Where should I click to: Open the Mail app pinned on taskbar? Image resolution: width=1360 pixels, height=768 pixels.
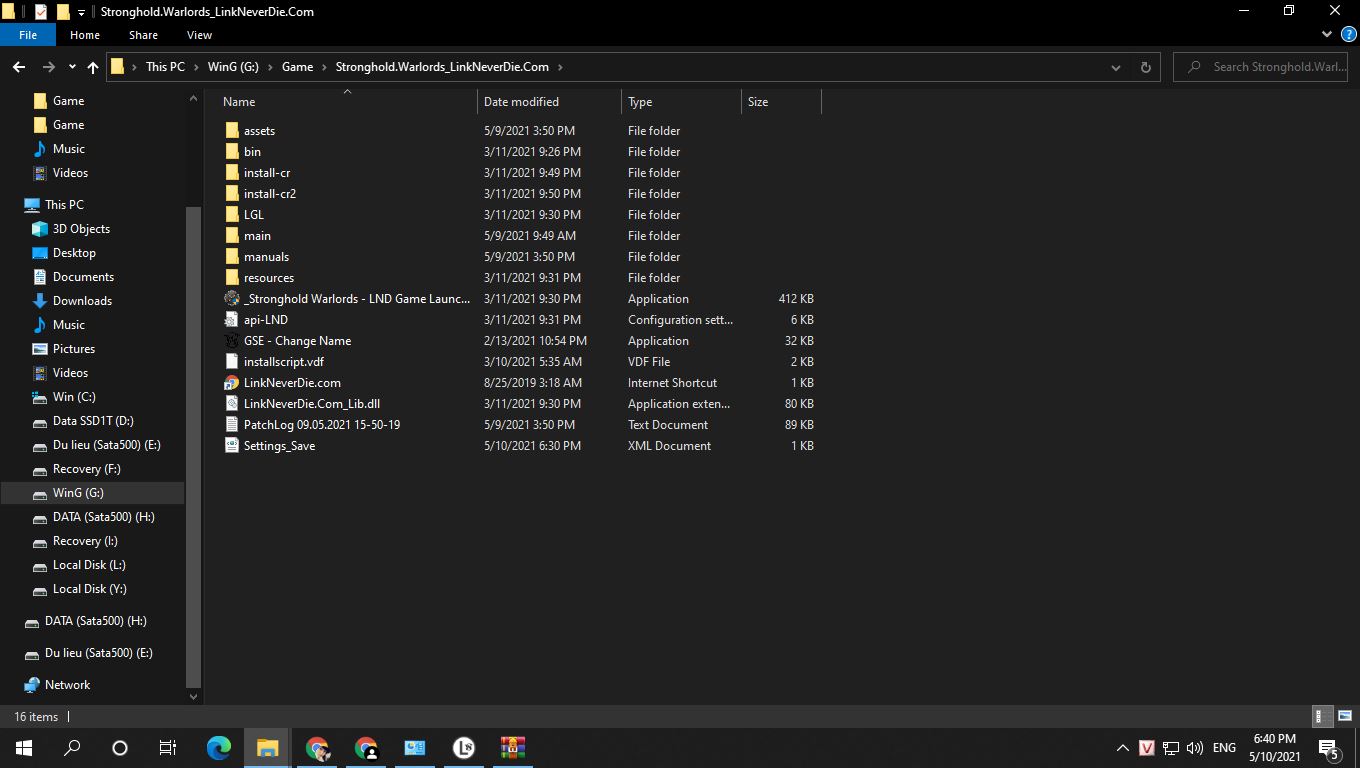click(x=414, y=747)
